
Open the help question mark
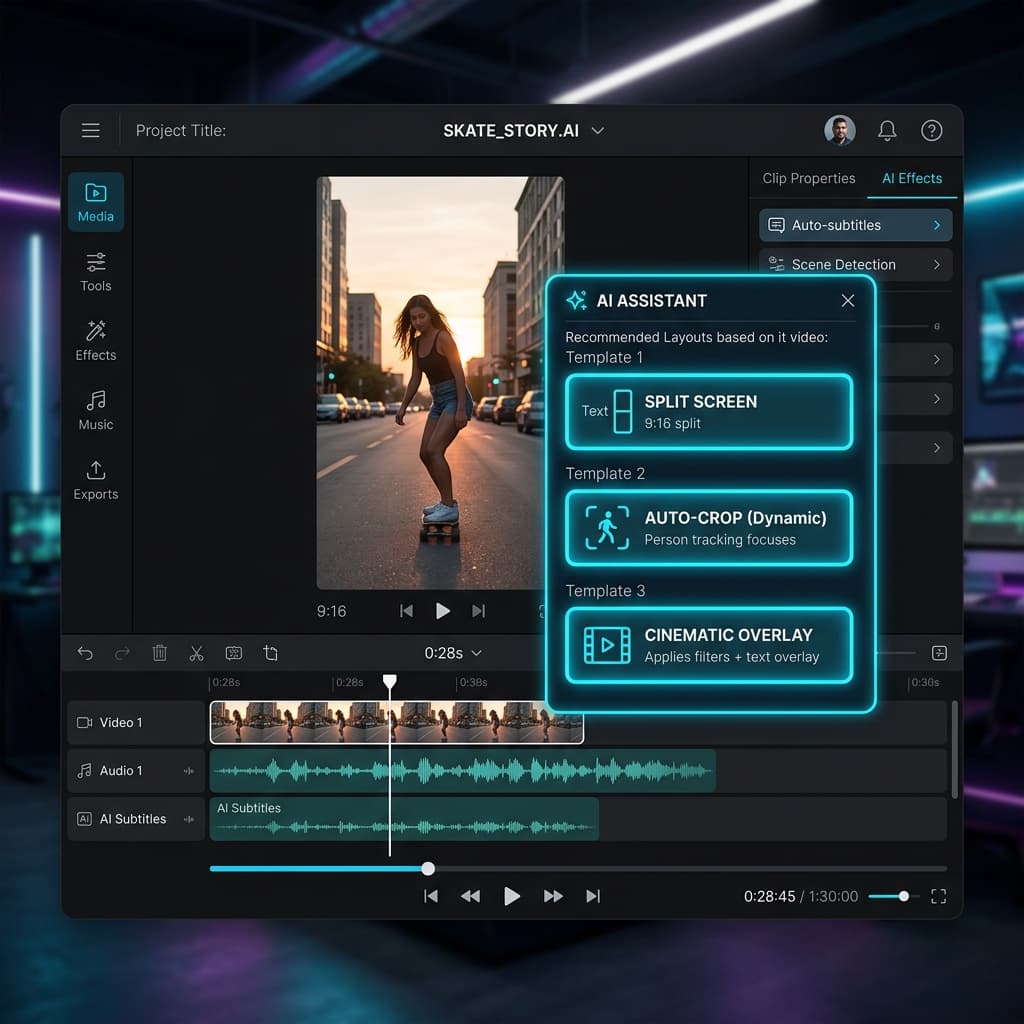click(932, 131)
